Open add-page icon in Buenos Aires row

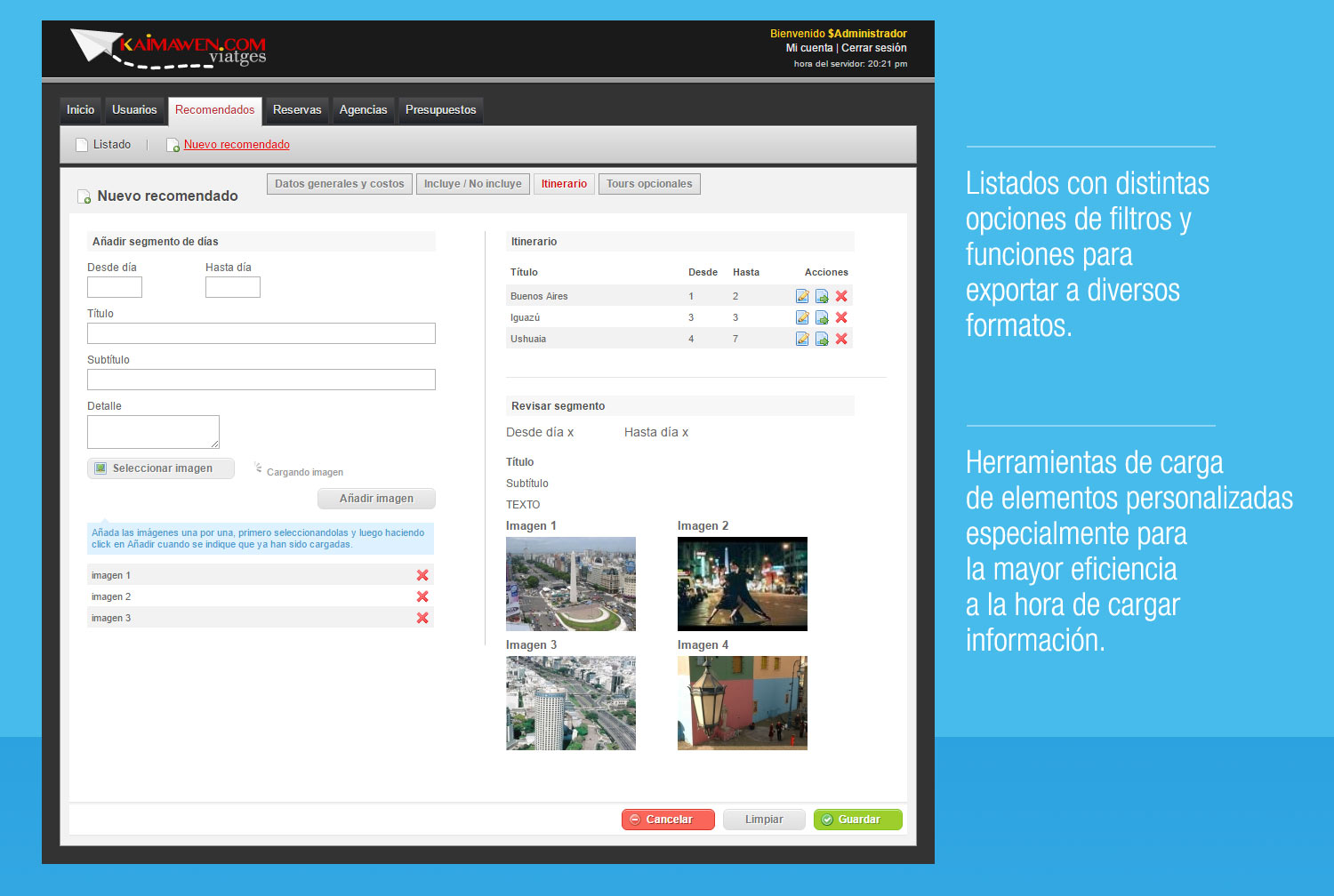click(x=822, y=296)
